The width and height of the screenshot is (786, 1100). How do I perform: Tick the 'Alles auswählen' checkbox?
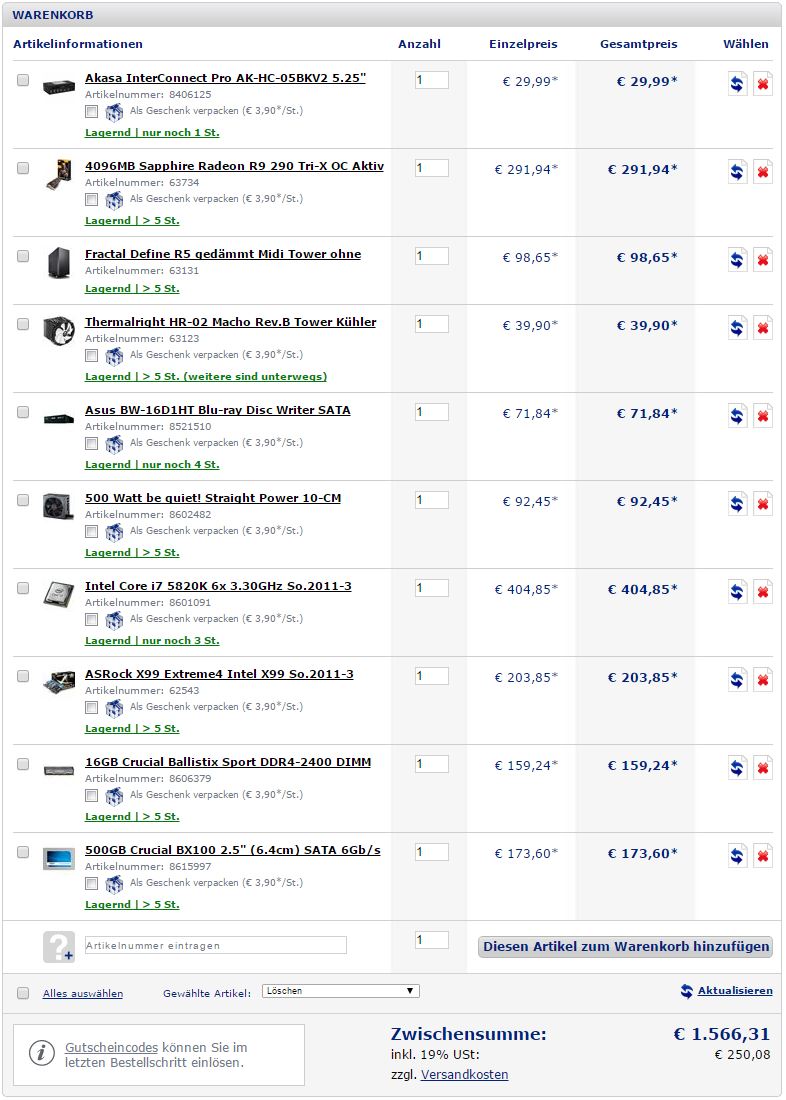point(23,993)
